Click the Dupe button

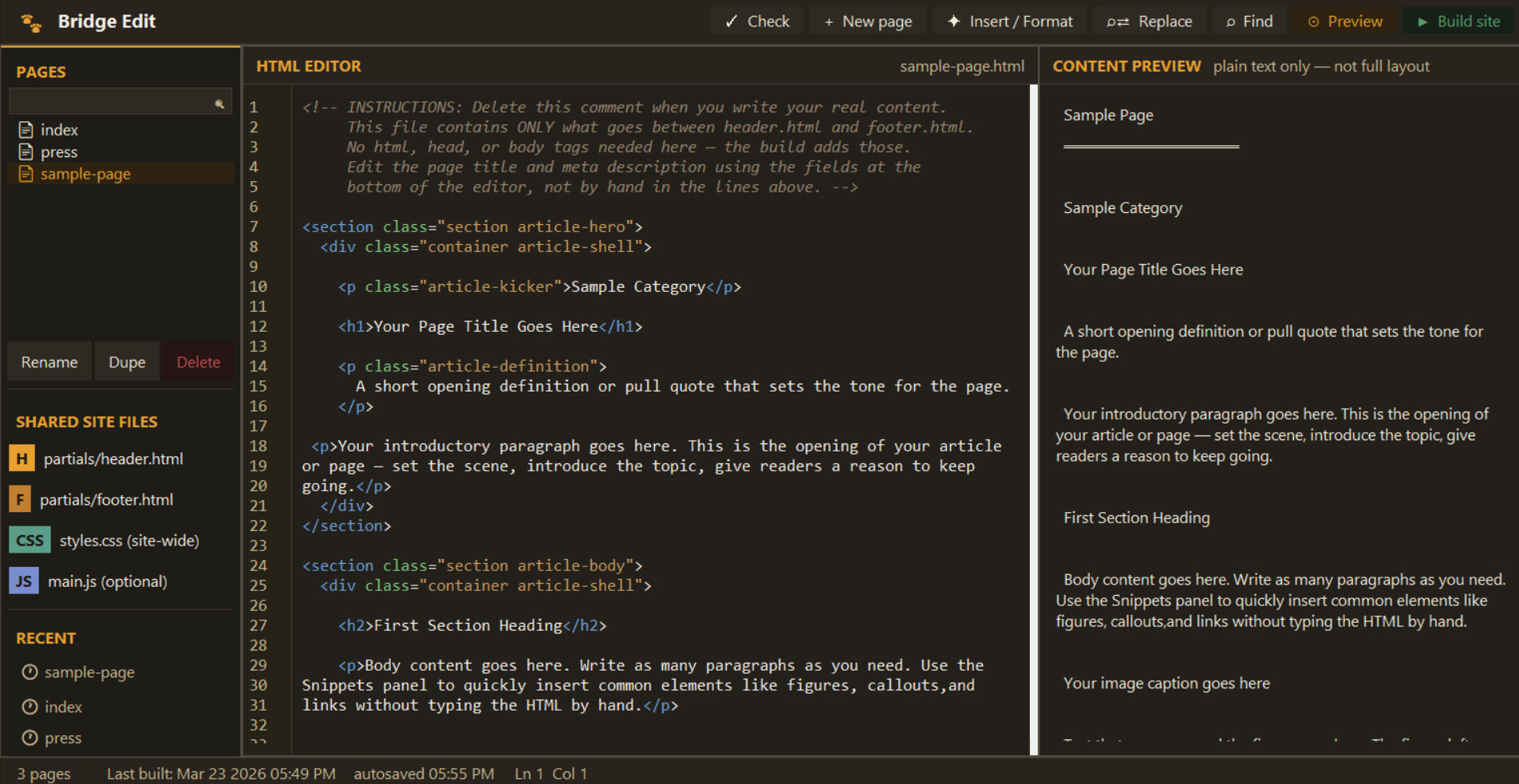pos(126,361)
